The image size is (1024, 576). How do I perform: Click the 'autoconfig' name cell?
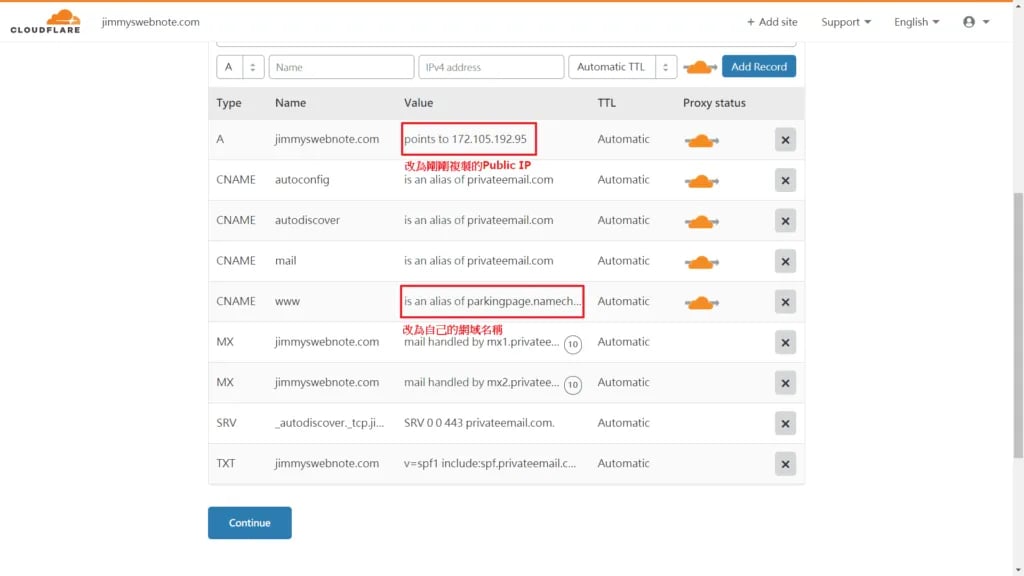pos(302,179)
